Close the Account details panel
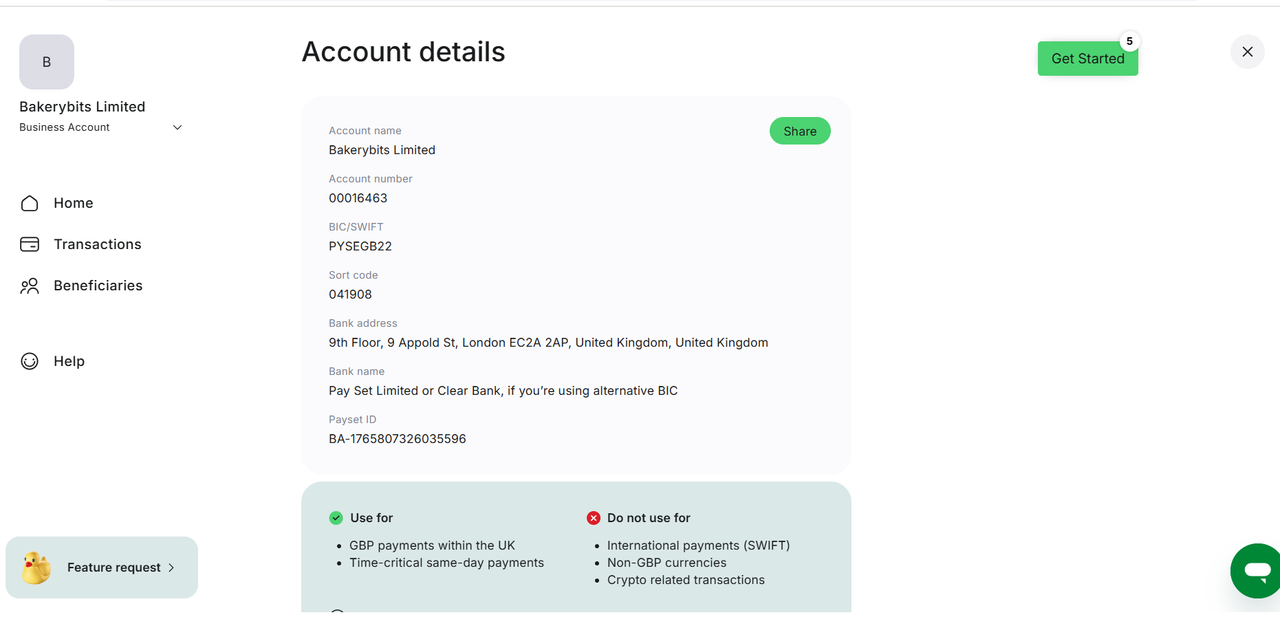1280x624 pixels. (x=1247, y=52)
